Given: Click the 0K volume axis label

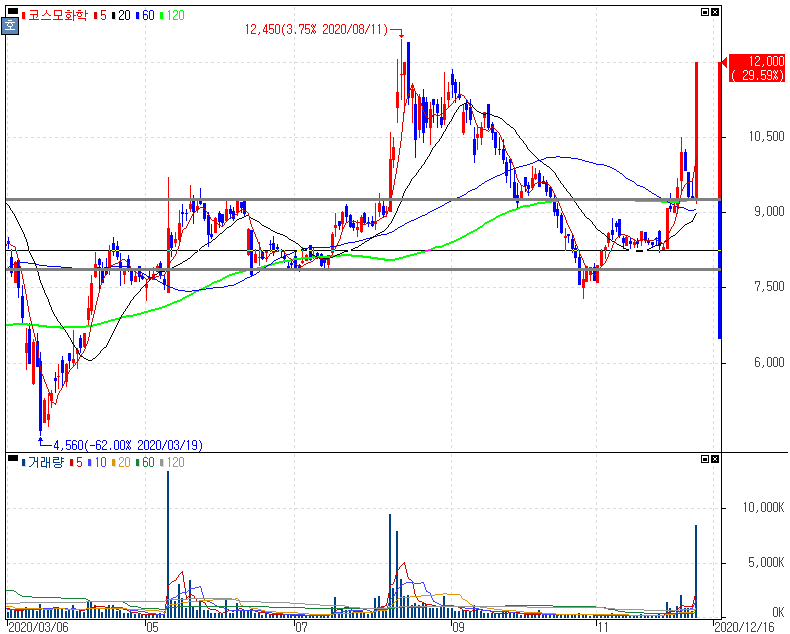Looking at the screenshot, I should coord(778,612).
